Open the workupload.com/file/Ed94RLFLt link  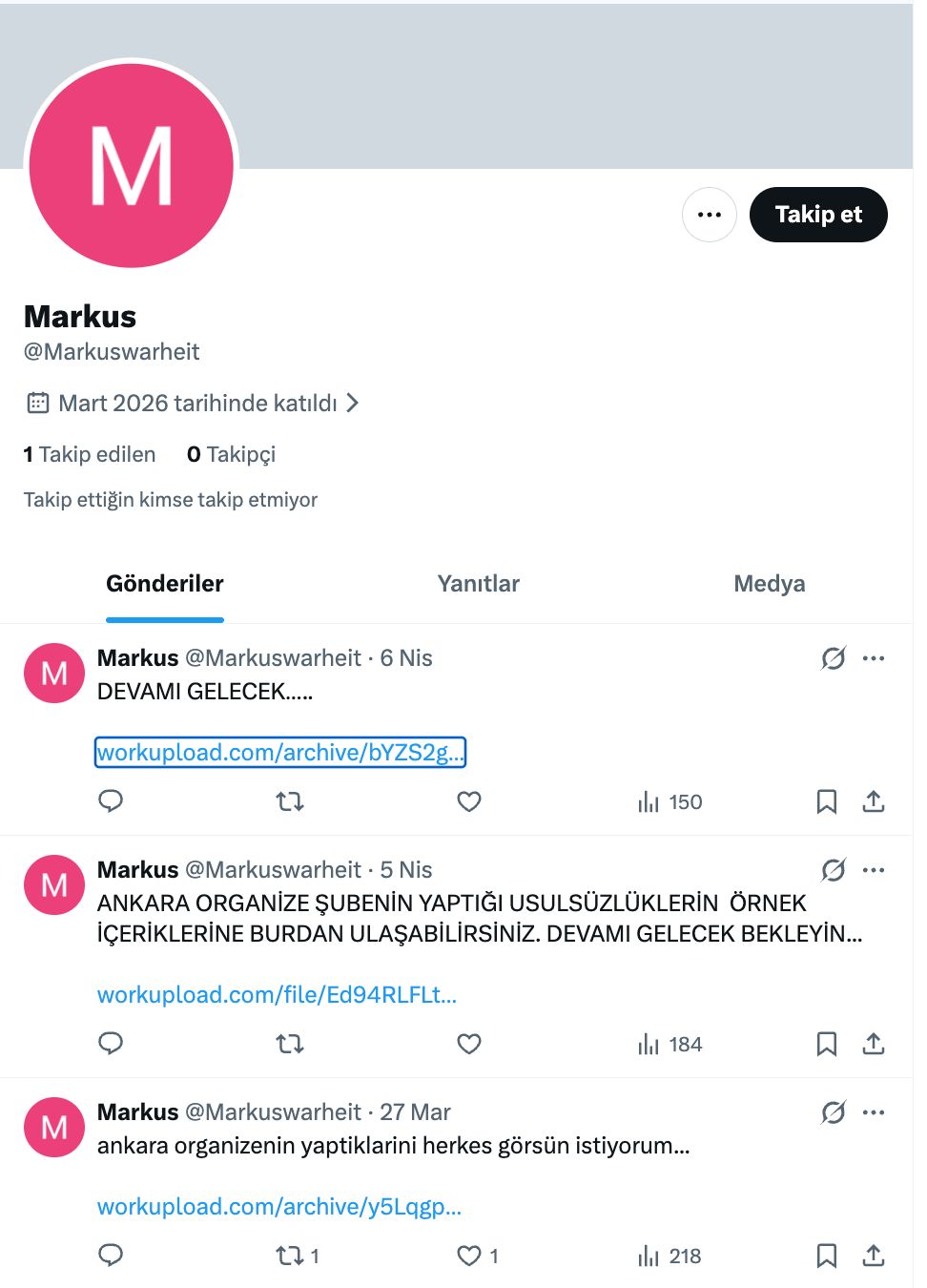(277, 995)
